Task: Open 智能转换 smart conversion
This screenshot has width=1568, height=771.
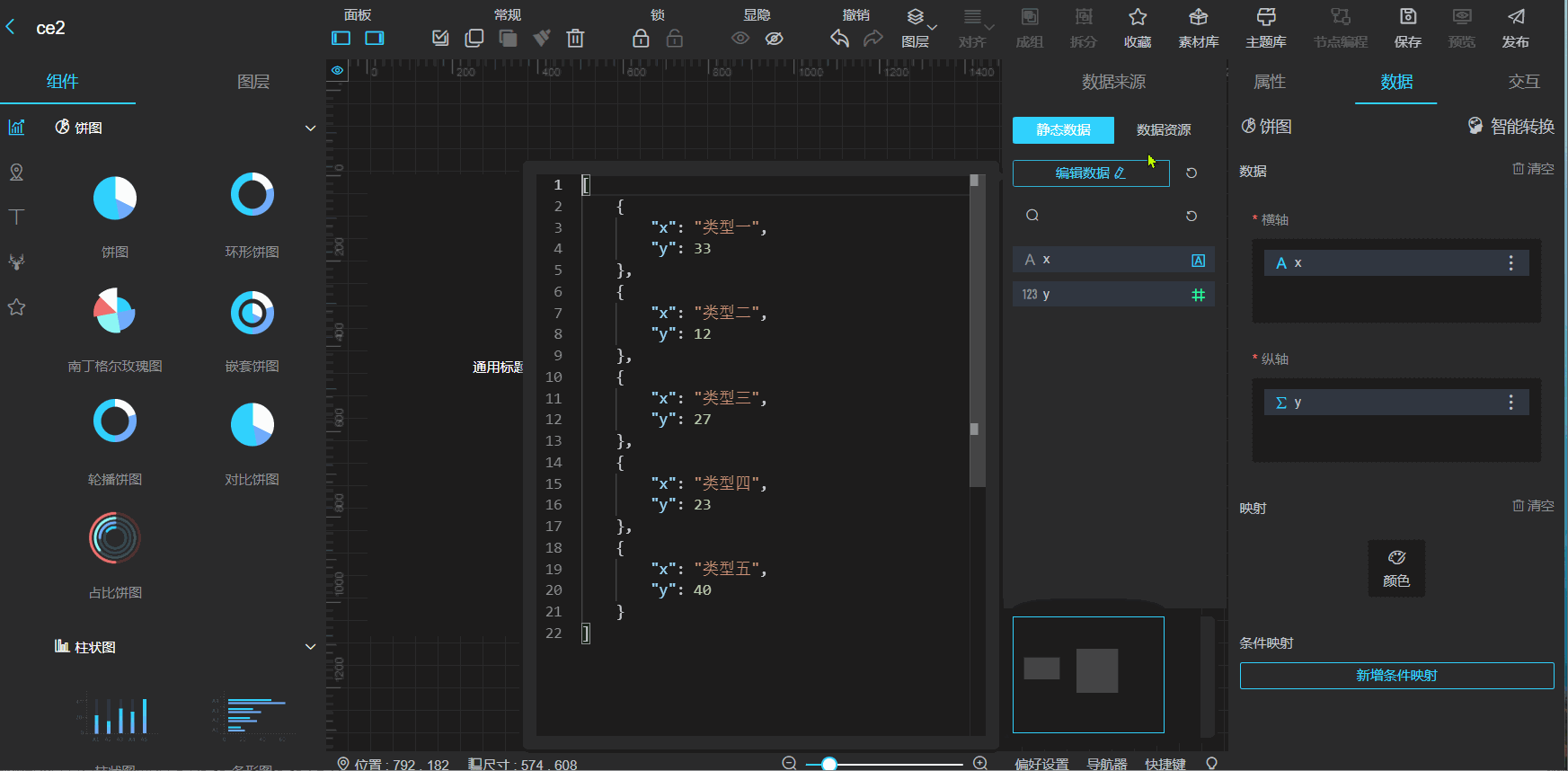Action: 1511,127
